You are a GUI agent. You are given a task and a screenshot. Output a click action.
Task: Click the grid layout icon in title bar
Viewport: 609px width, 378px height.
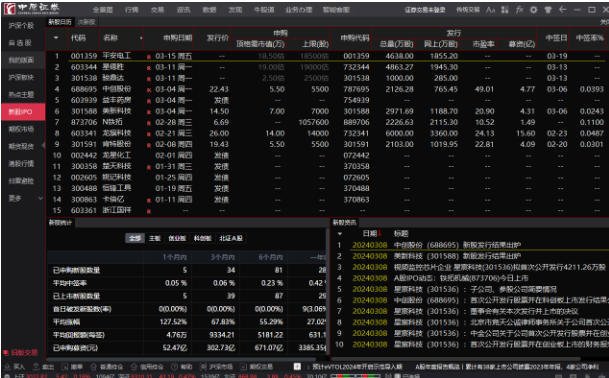click(505, 10)
